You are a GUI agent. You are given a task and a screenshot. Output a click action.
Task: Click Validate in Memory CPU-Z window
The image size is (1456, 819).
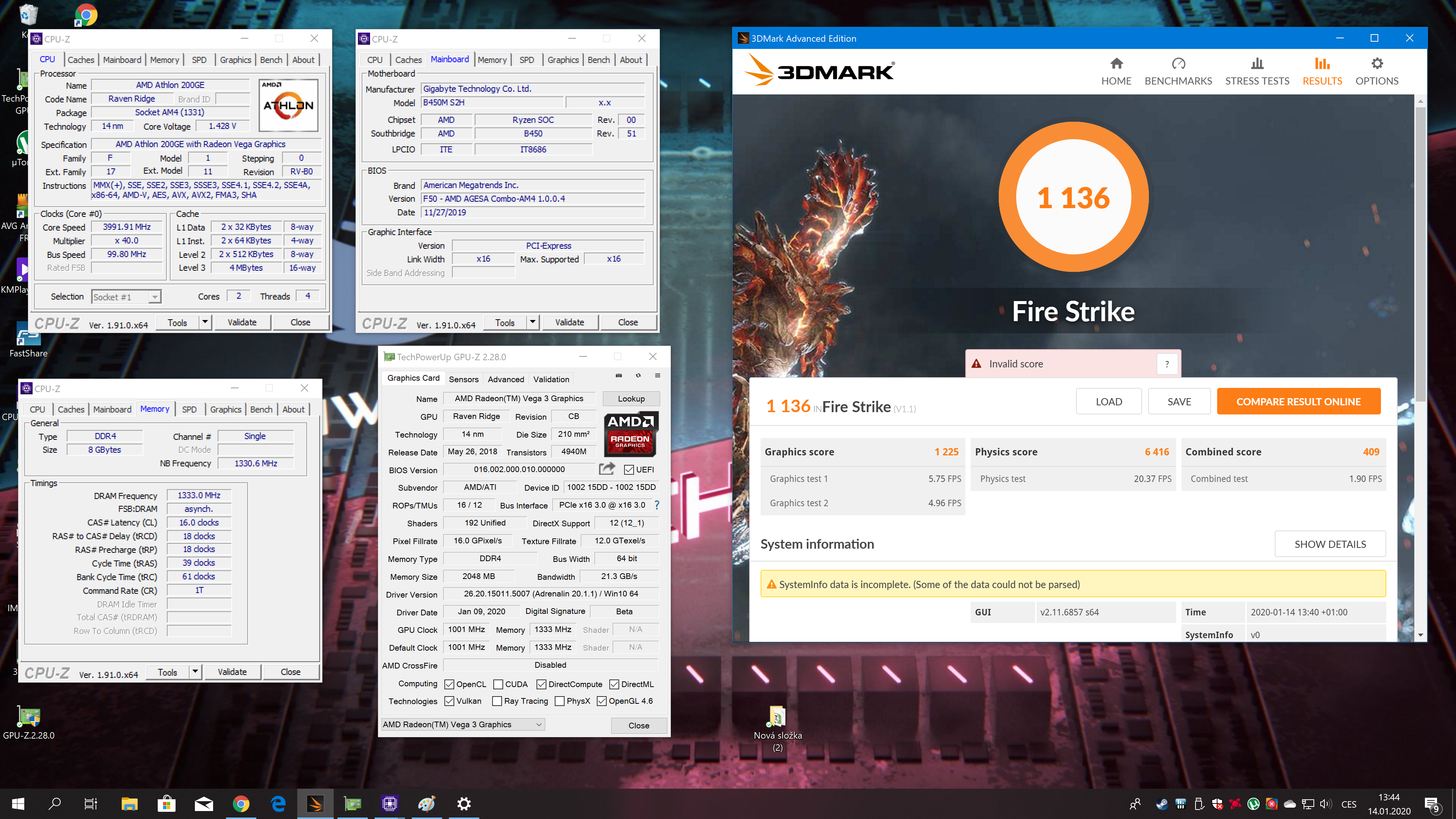pyautogui.click(x=232, y=672)
